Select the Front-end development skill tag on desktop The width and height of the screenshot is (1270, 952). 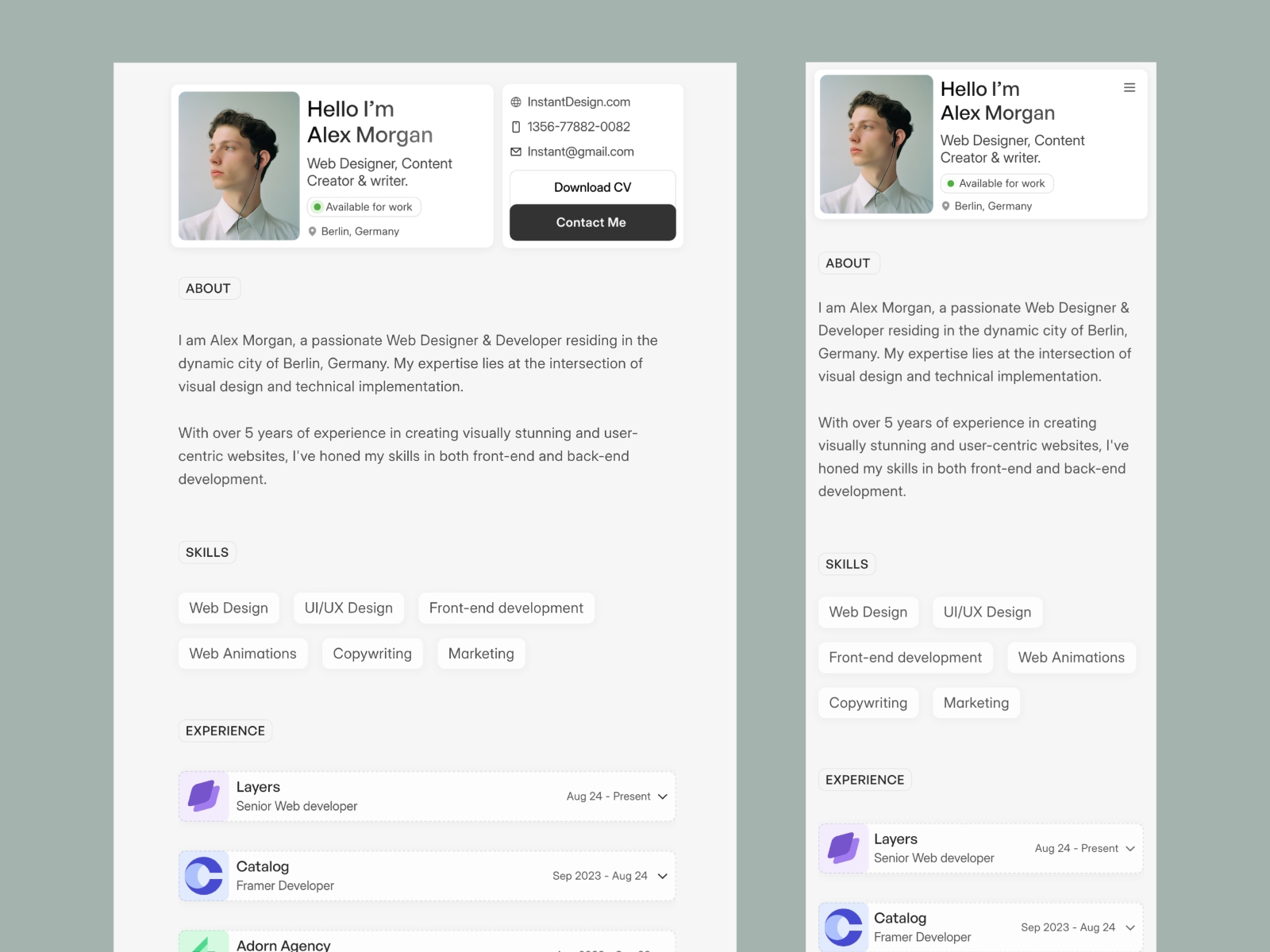pyautogui.click(x=506, y=608)
